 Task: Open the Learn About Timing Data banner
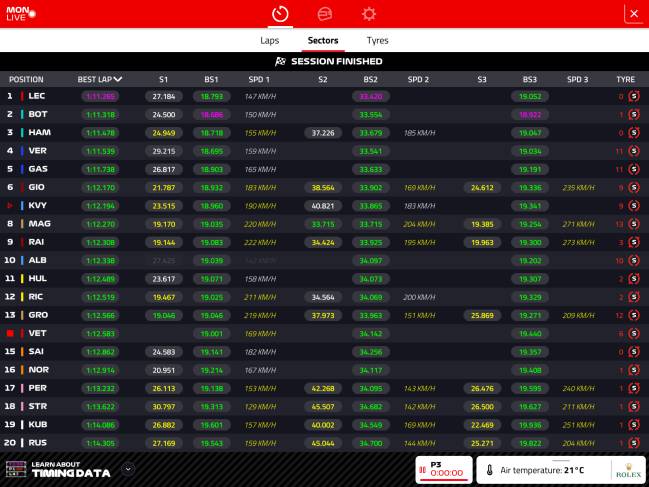tap(70, 469)
